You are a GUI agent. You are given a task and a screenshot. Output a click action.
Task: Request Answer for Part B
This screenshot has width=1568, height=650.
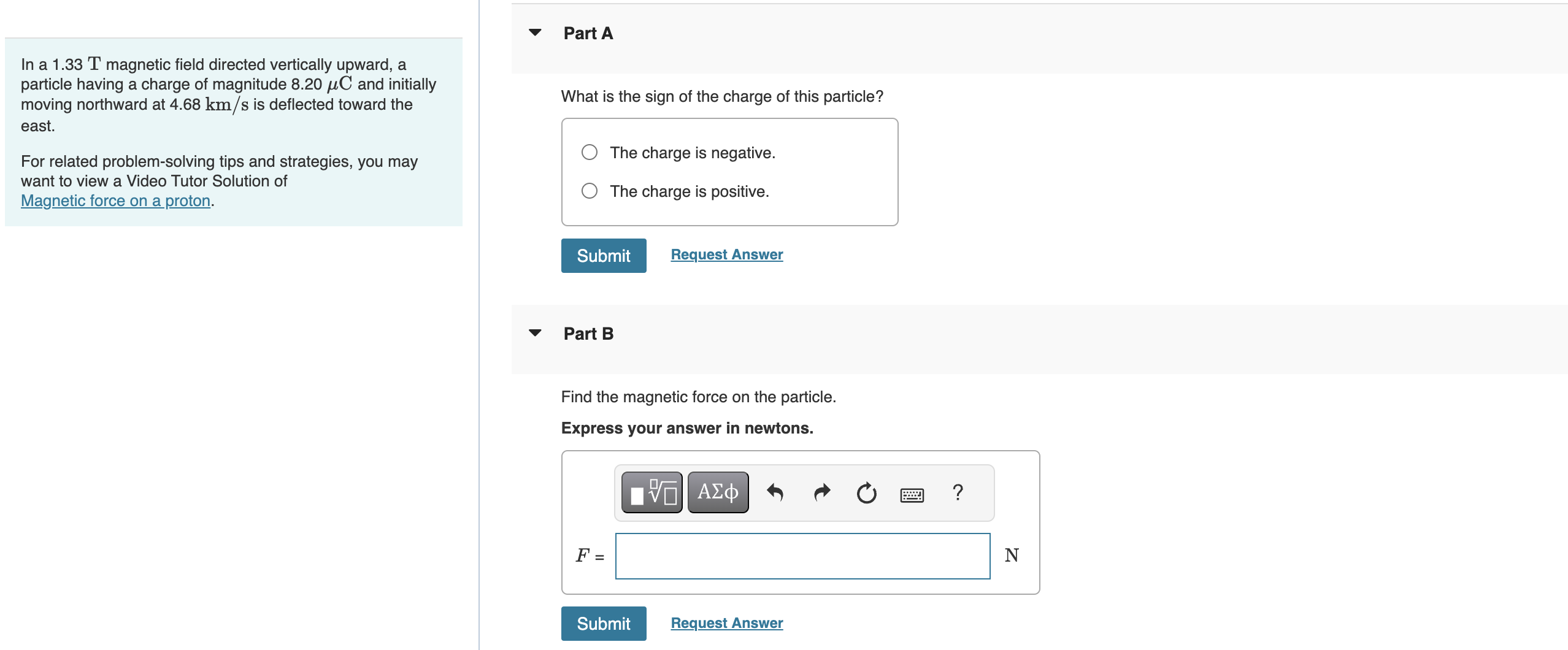tap(726, 622)
